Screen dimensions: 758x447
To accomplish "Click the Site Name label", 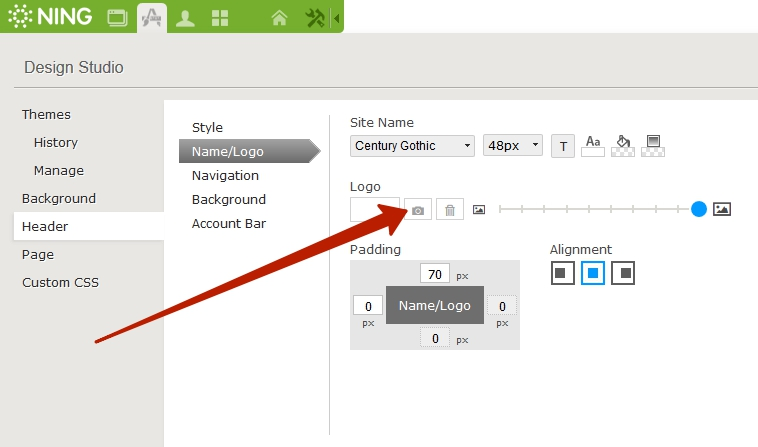I will tap(381, 123).
